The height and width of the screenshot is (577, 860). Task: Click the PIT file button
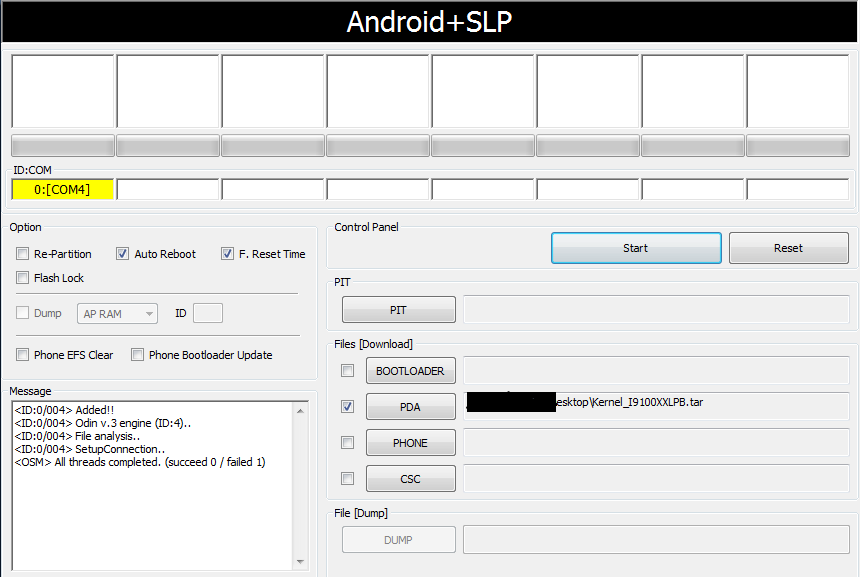399,310
